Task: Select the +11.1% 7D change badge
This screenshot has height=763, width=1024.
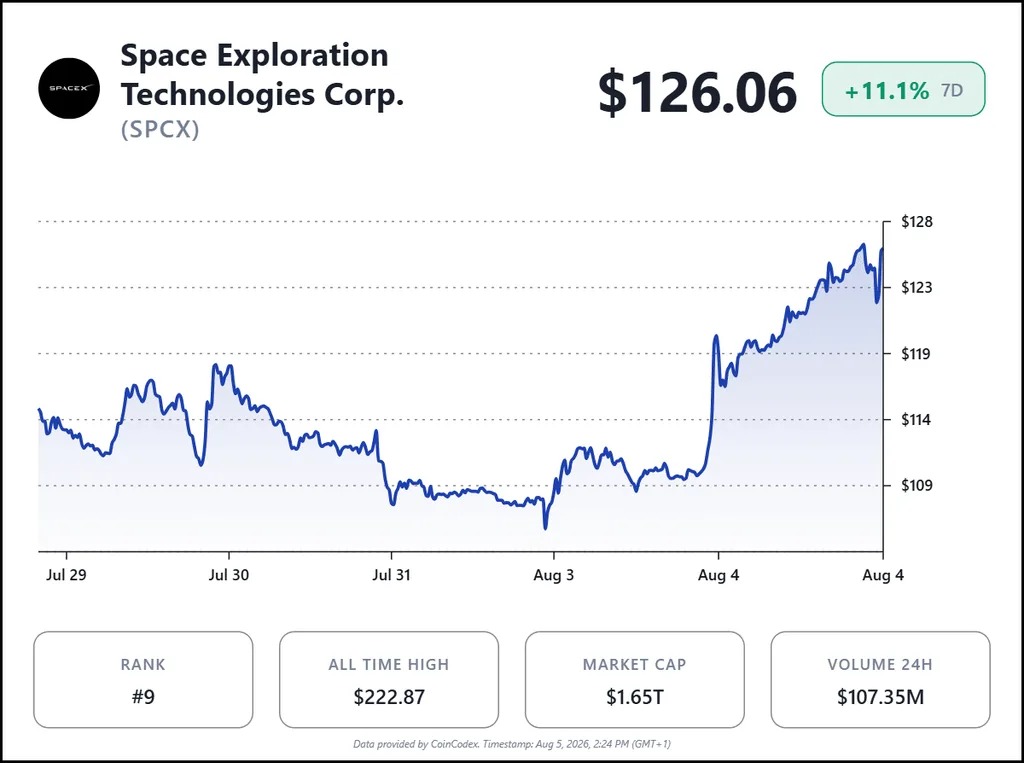Action: click(903, 89)
